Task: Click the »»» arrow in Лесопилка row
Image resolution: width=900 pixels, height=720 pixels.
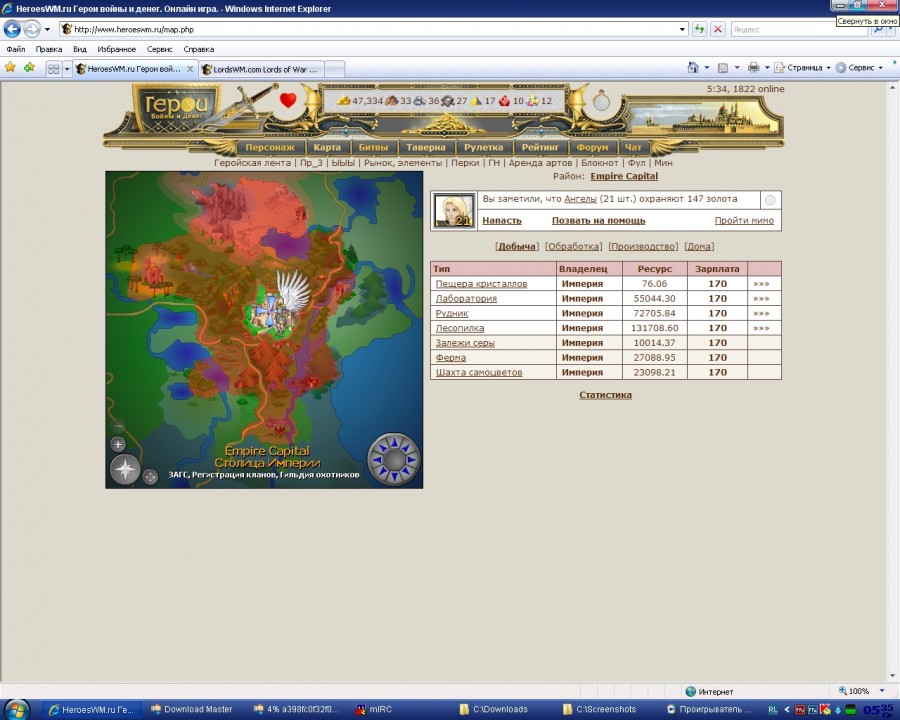Action: pyautogui.click(x=761, y=328)
